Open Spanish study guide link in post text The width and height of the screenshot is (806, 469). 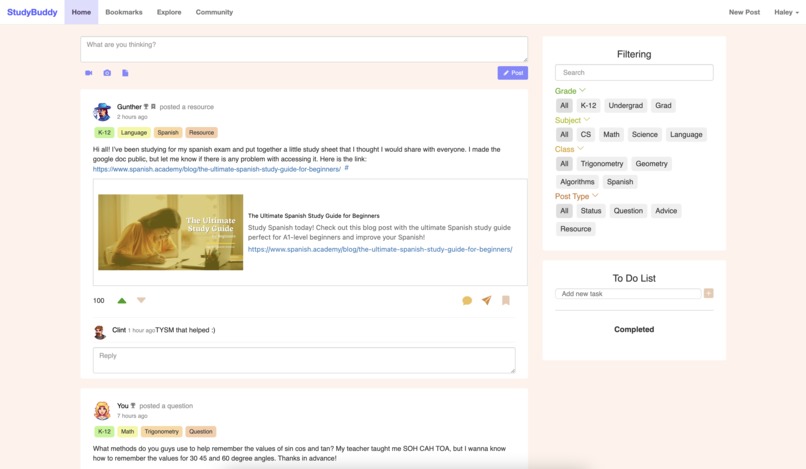(x=216, y=169)
